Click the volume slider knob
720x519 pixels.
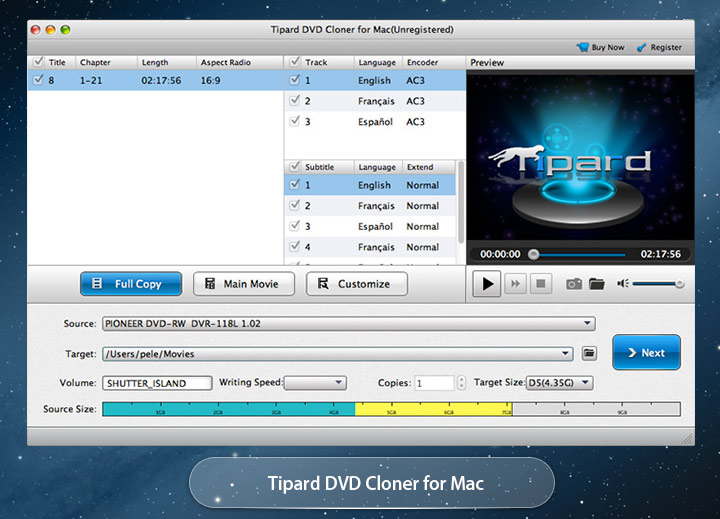pyautogui.click(x=679, y=284)
